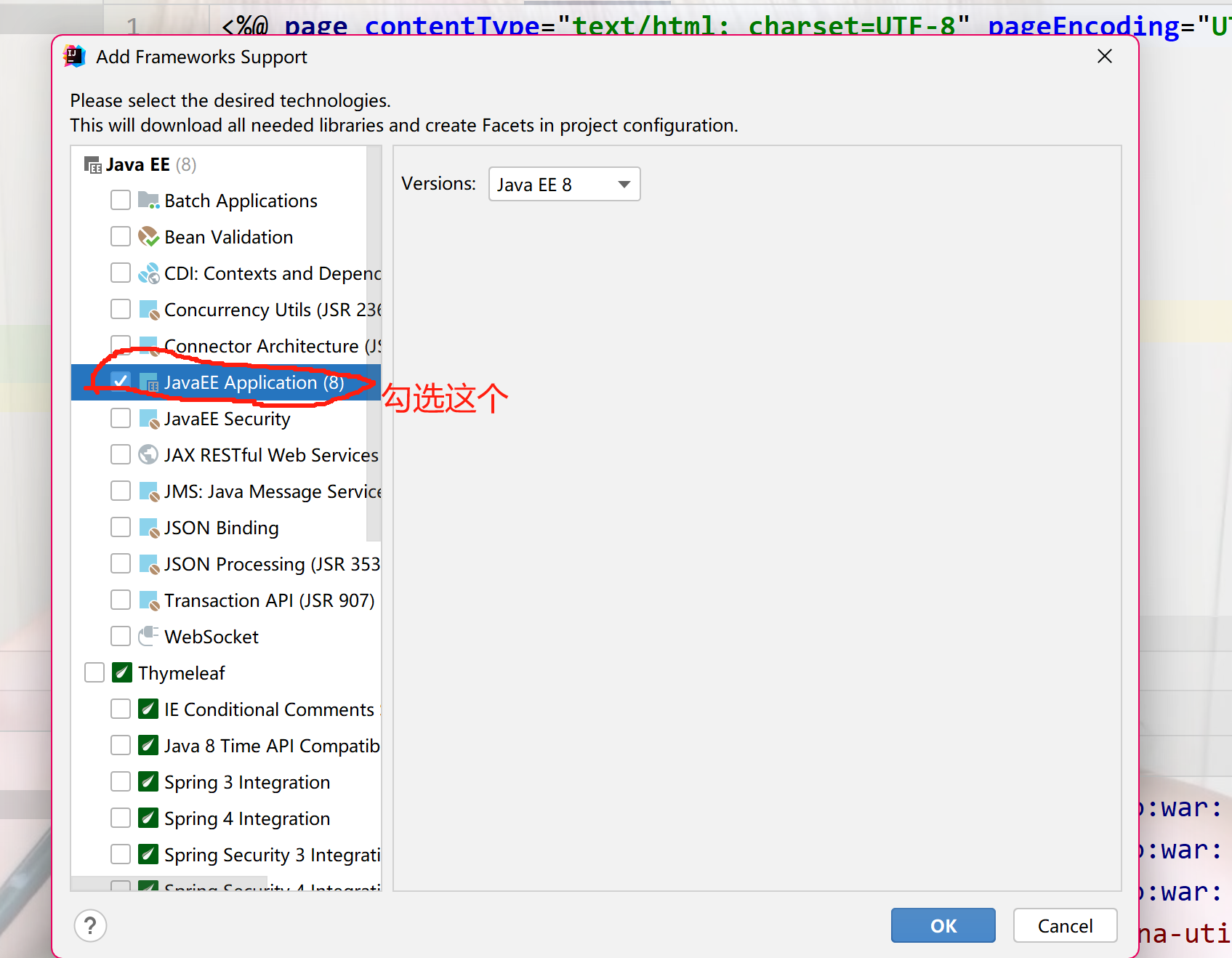Open the help question mark icon
This screenshot has height=958, width=1232.
tap(90, 925)
